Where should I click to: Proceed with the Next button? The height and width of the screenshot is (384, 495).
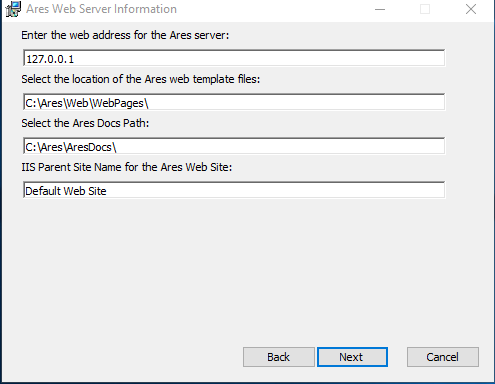352,357
